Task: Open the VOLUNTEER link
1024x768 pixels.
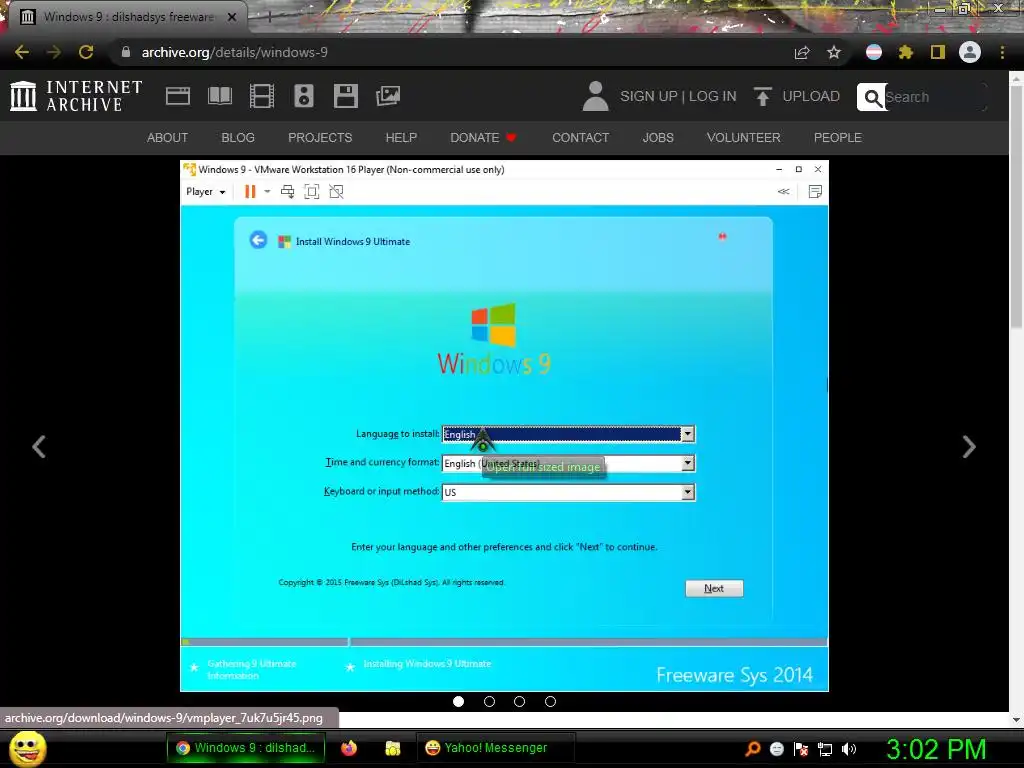Action: coord(743,138)
